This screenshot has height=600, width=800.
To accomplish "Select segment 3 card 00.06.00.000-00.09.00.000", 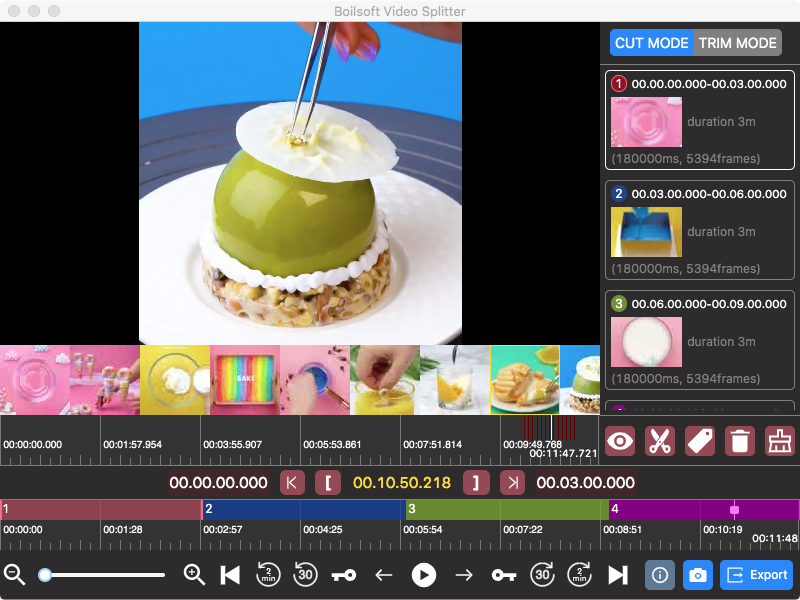I will 699,340.
